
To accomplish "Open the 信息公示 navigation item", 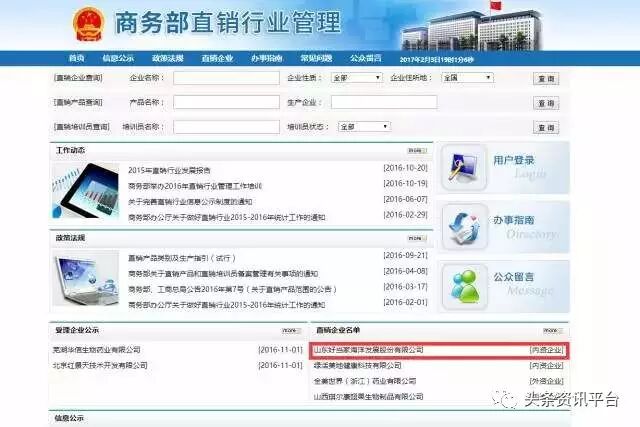I will [x=118, y=58].
